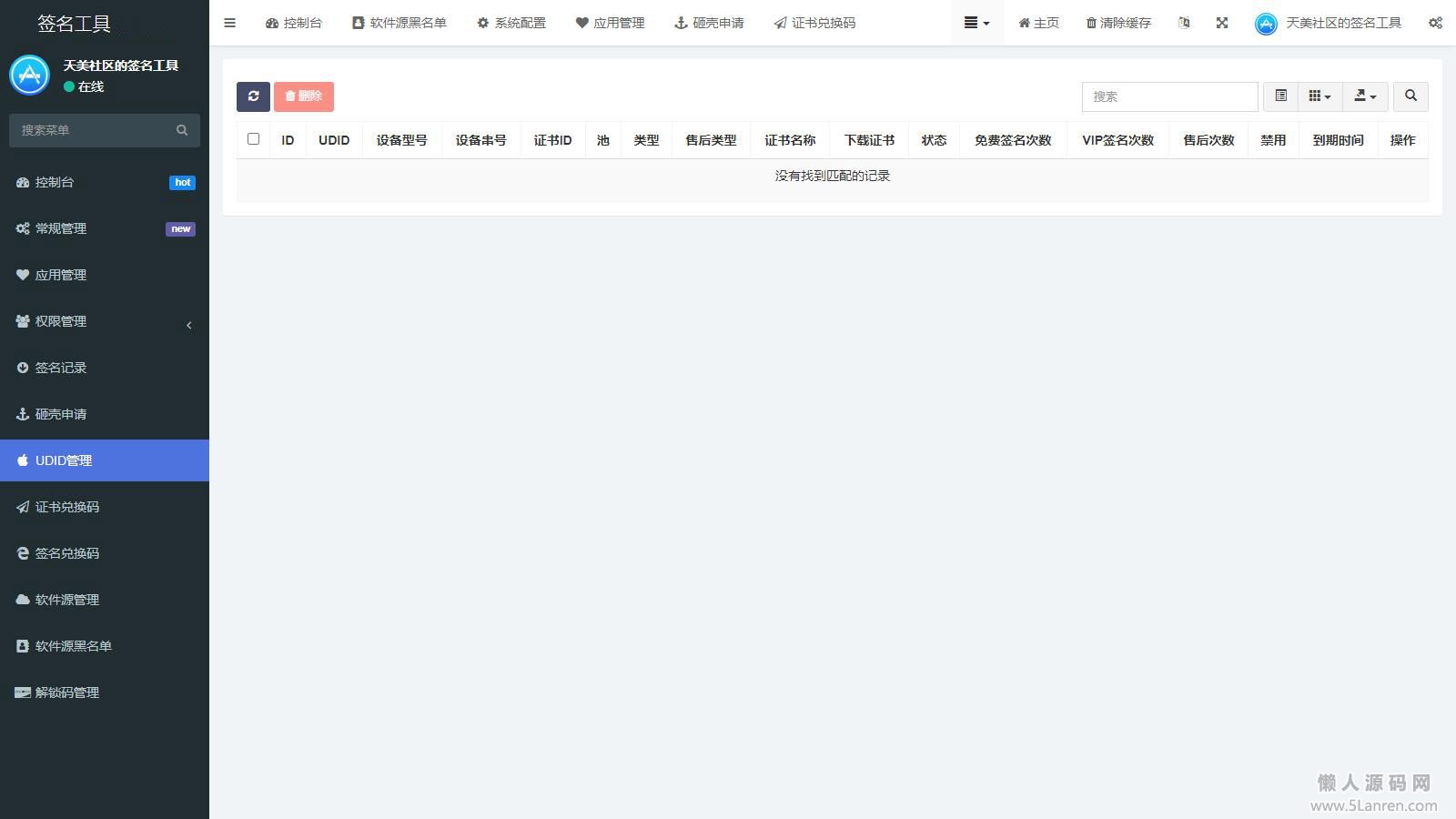Open 软件源管理 in the sidebar
Image resolution: width=1456 pixels, height=819 pixels.
point(105,600)
